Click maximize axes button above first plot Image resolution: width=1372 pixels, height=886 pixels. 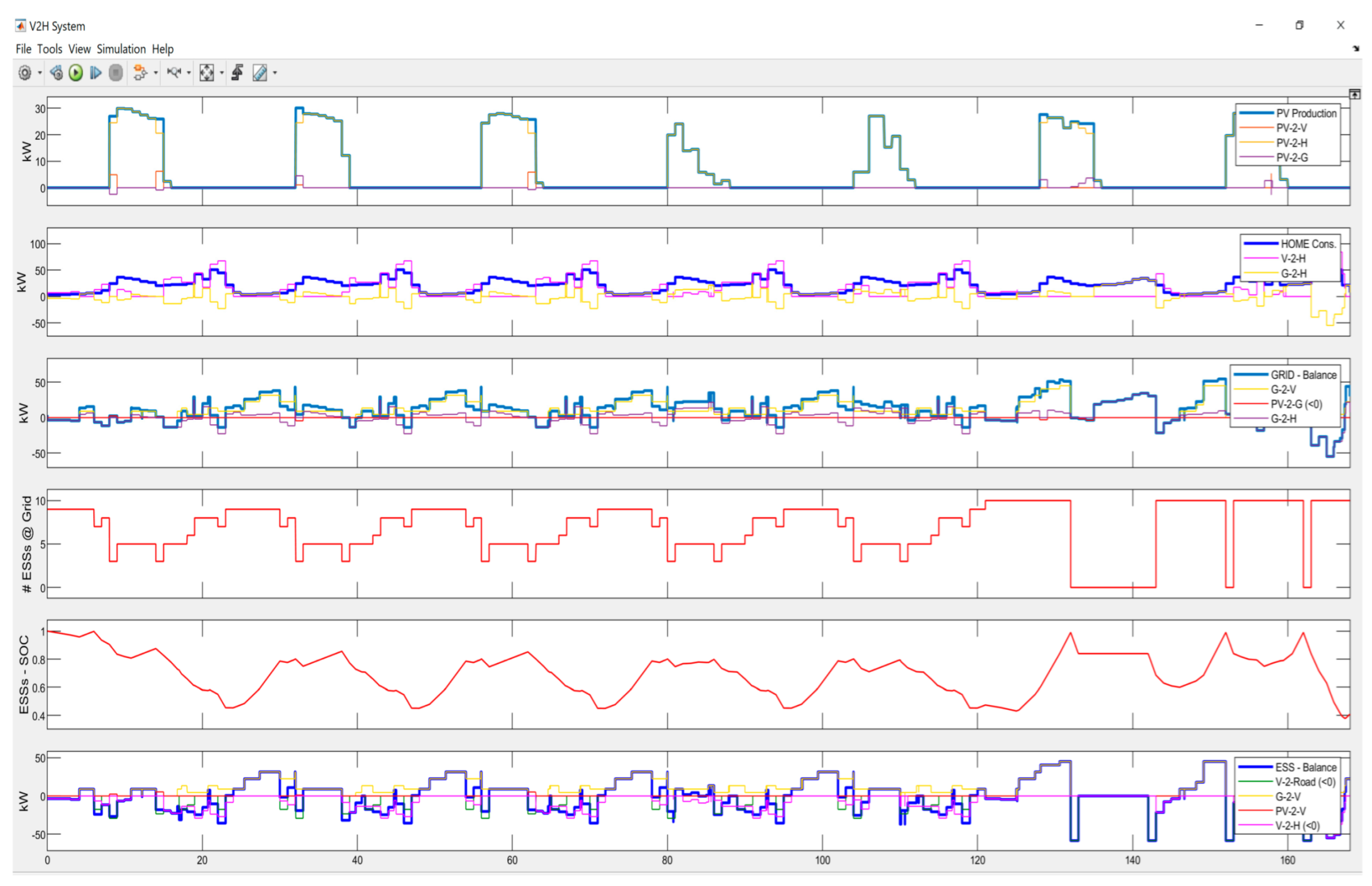click(x=1354, y=94)
